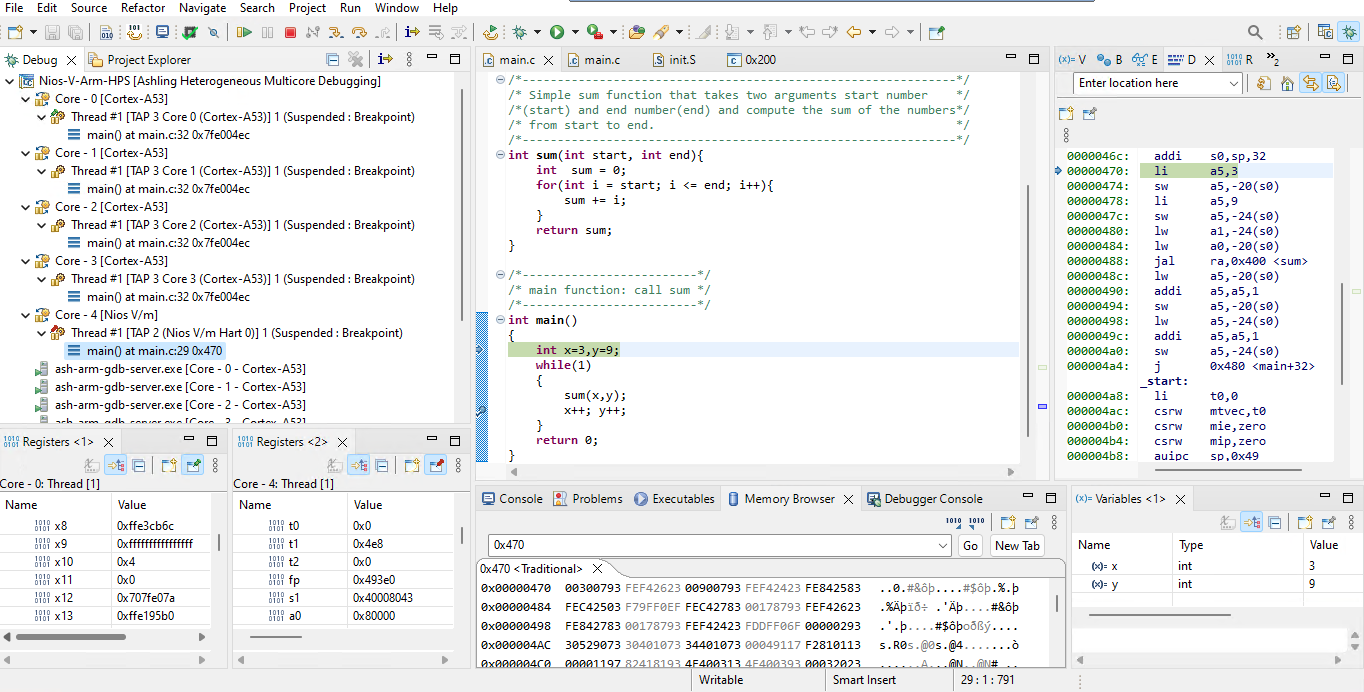Collapse the Core - 0 [Cortex-A53] node
Viewport: 1364px width, 692px height.
(25, 99)
